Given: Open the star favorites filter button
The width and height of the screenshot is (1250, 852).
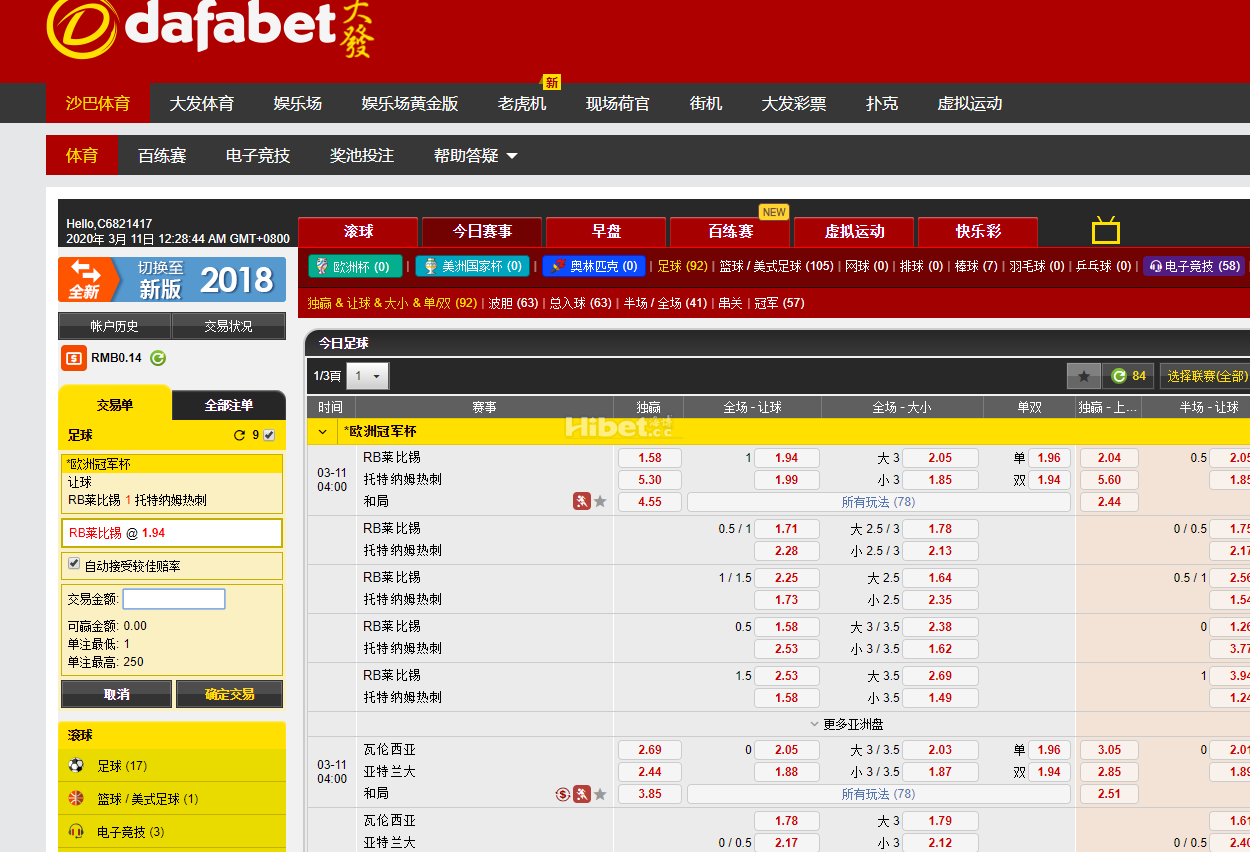Looking at the screenshot, I should coord(1083,377).
